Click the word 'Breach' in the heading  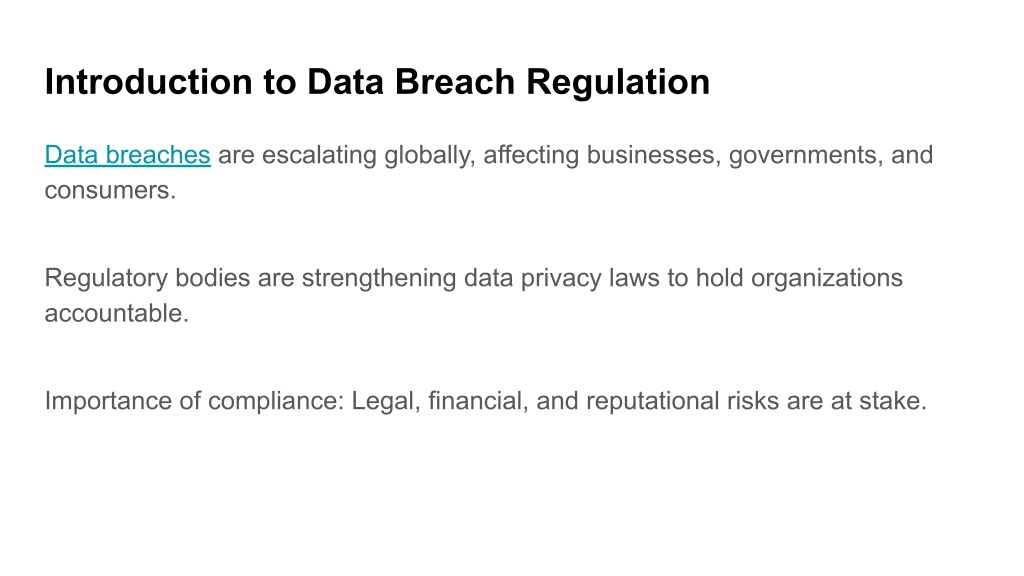click(455, 82)
